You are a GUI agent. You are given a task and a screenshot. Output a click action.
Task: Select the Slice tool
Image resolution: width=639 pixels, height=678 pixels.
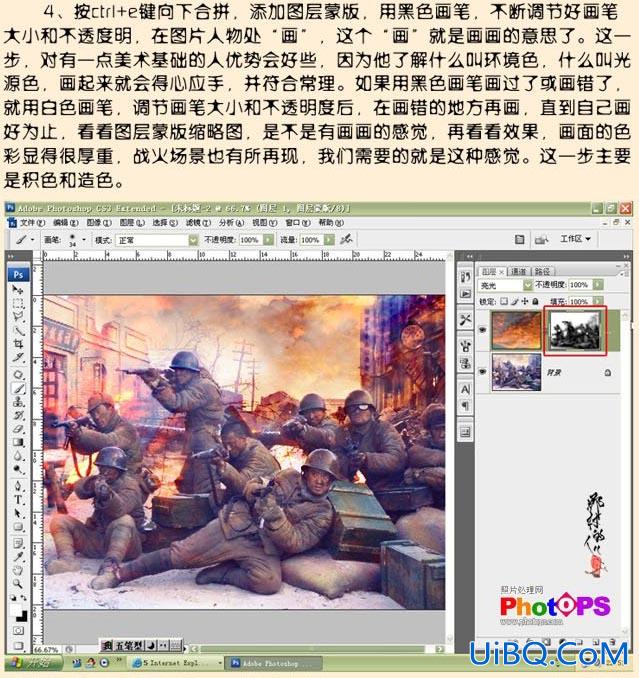coord(18,358)
